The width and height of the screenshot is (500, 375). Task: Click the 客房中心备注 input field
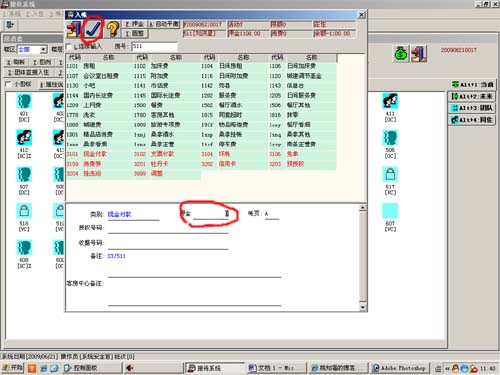(x=194, y=292)
